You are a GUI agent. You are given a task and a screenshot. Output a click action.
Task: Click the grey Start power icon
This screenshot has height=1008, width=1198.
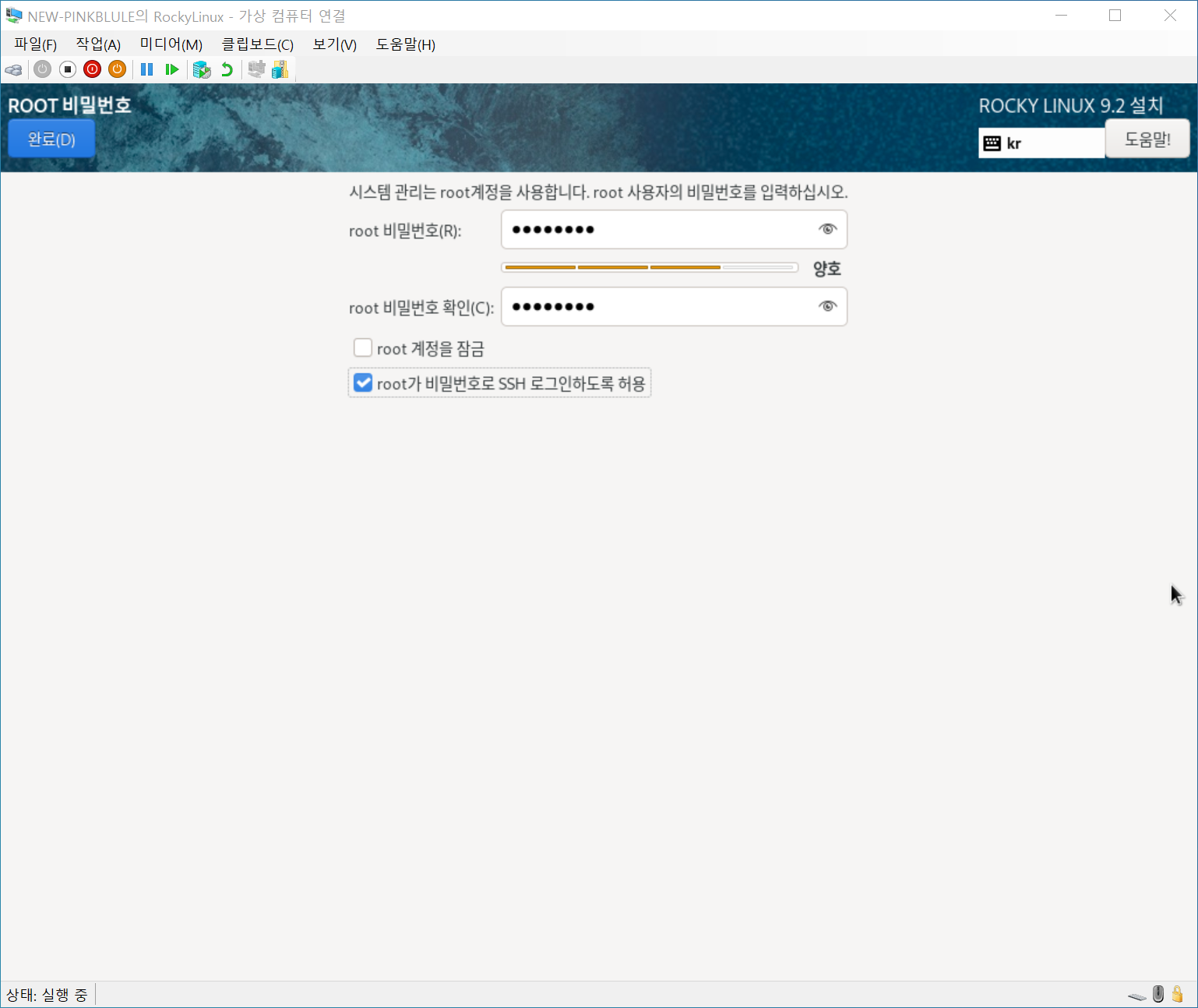coord(43,69)
